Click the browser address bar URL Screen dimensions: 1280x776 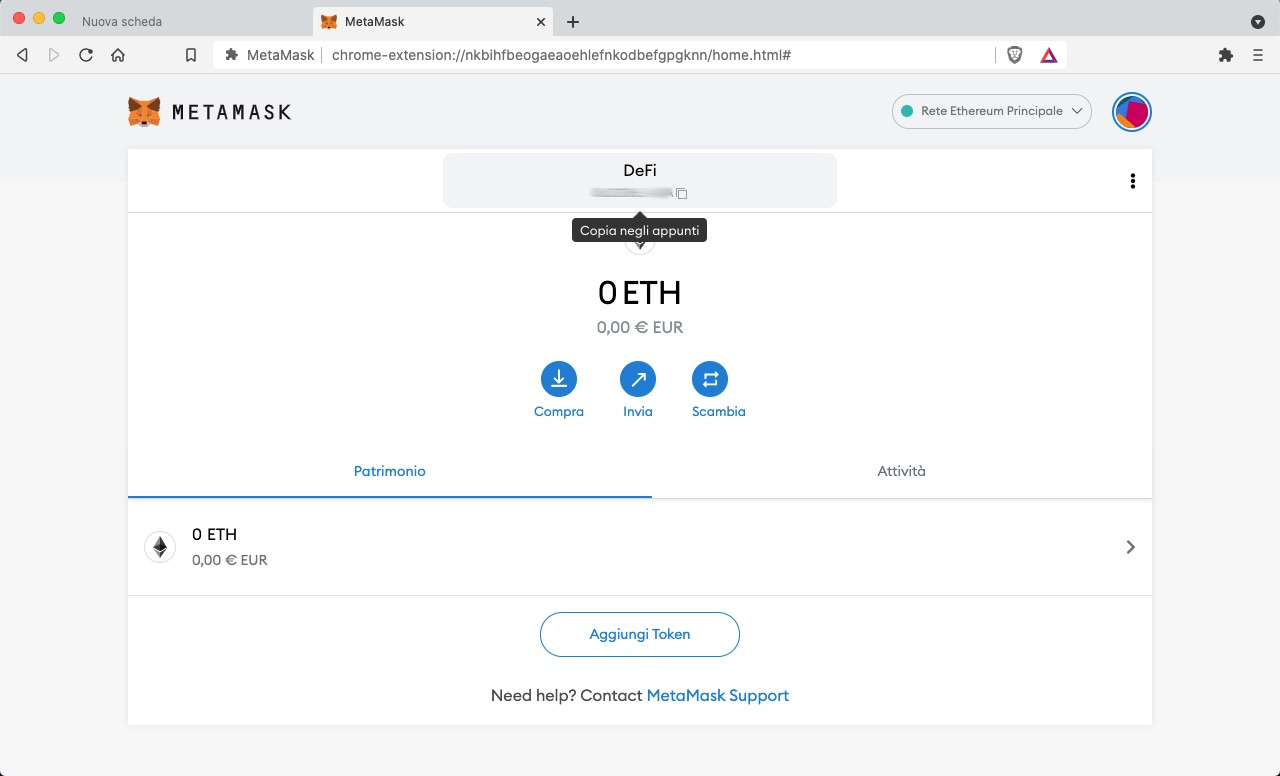tap(561, 55)
